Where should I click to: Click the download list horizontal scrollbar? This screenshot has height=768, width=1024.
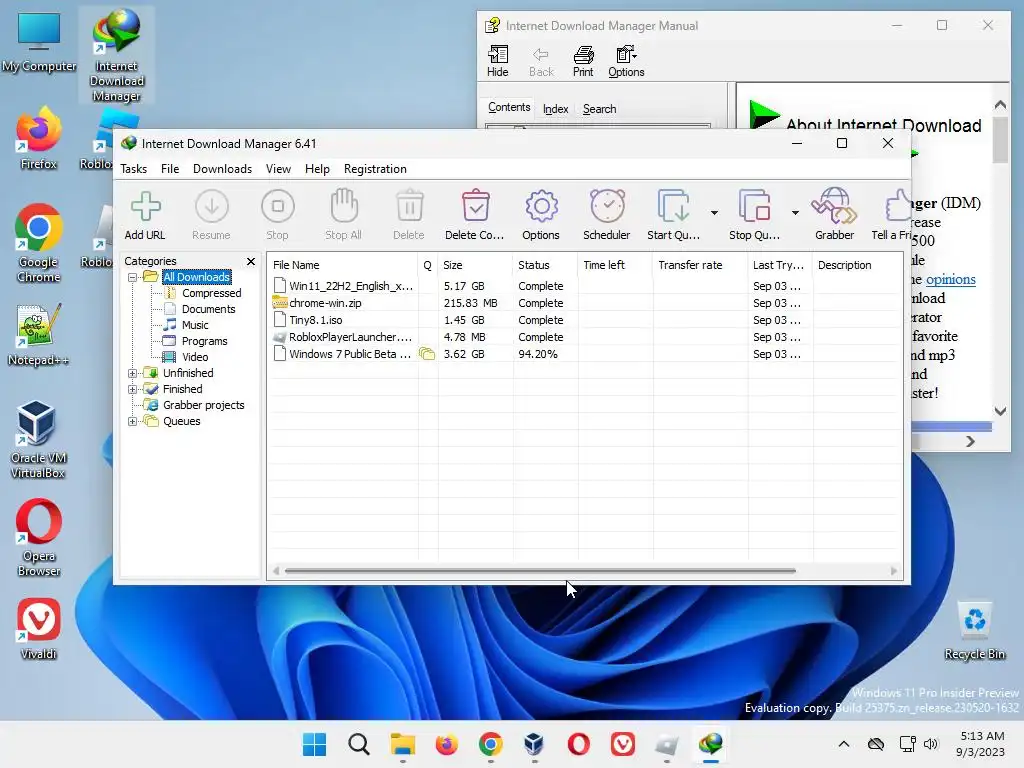point(540,571)
